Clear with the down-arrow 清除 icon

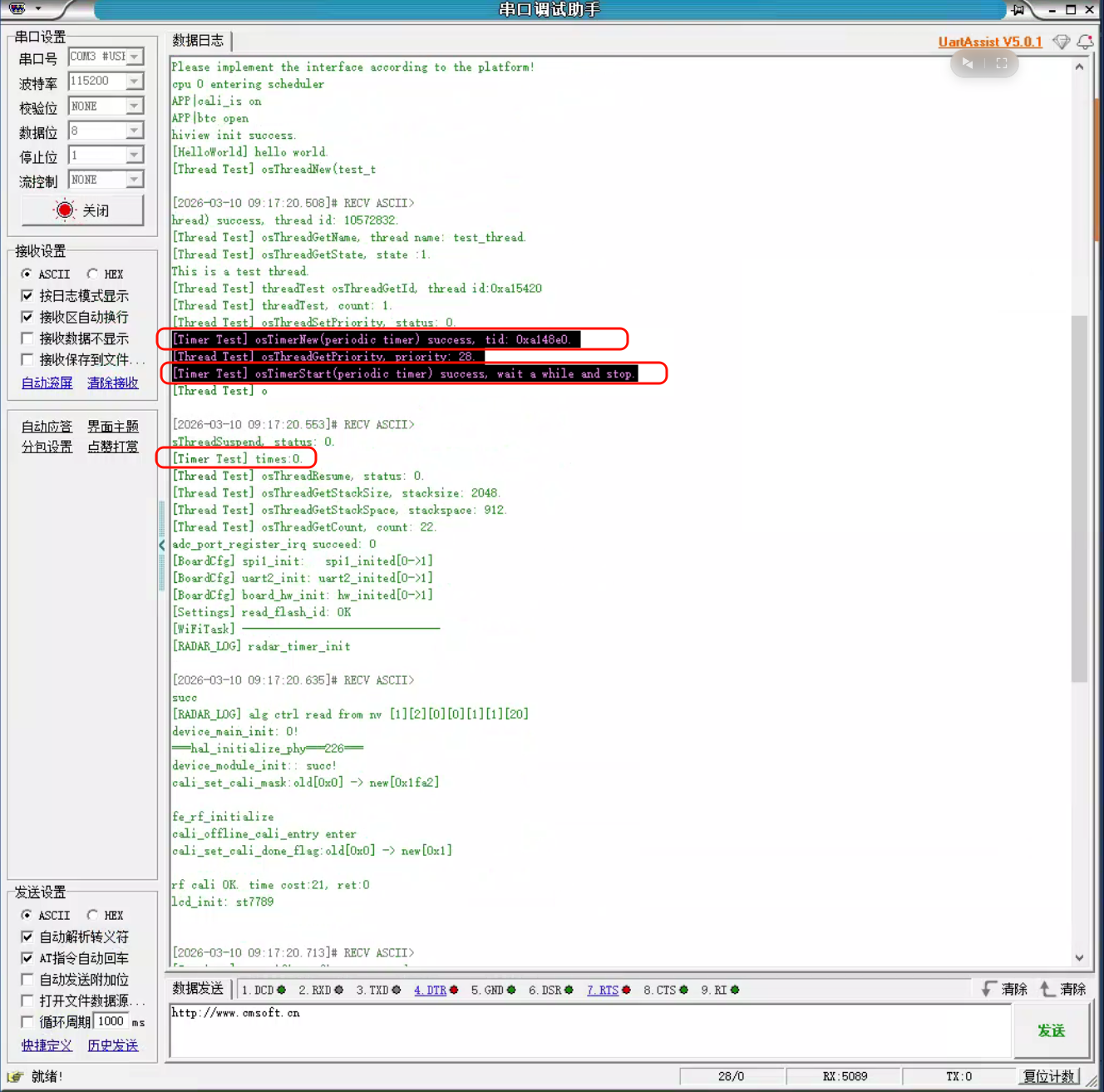coord(988,989)
